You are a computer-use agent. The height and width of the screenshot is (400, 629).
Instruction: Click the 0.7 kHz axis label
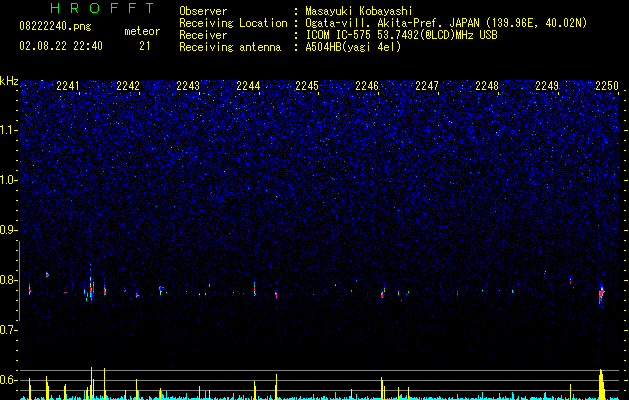pyautogui.click(x=8, y=330)
